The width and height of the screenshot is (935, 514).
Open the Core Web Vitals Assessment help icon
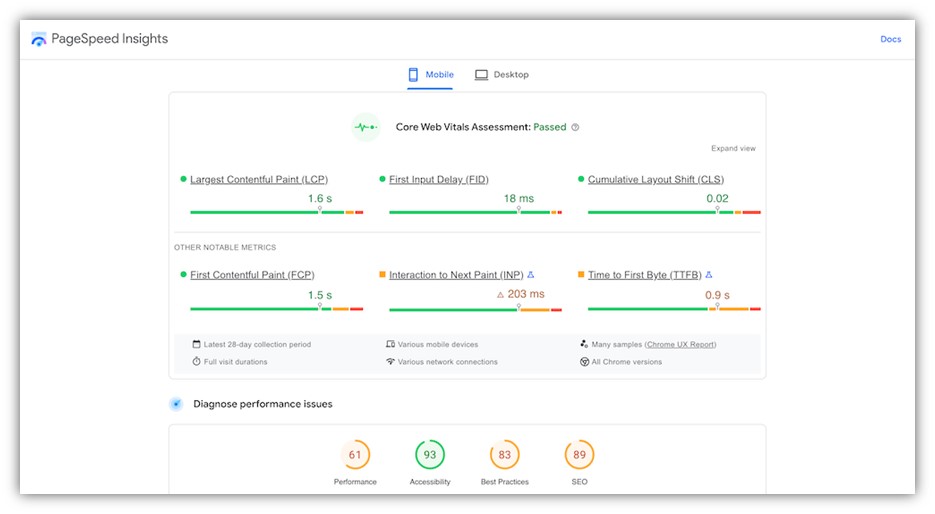[x=575, y=127]
